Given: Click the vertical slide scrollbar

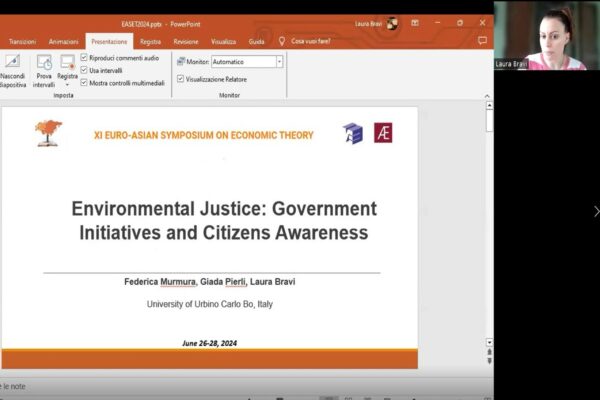Looking at the screenshot, I should (x=489, y=230).
